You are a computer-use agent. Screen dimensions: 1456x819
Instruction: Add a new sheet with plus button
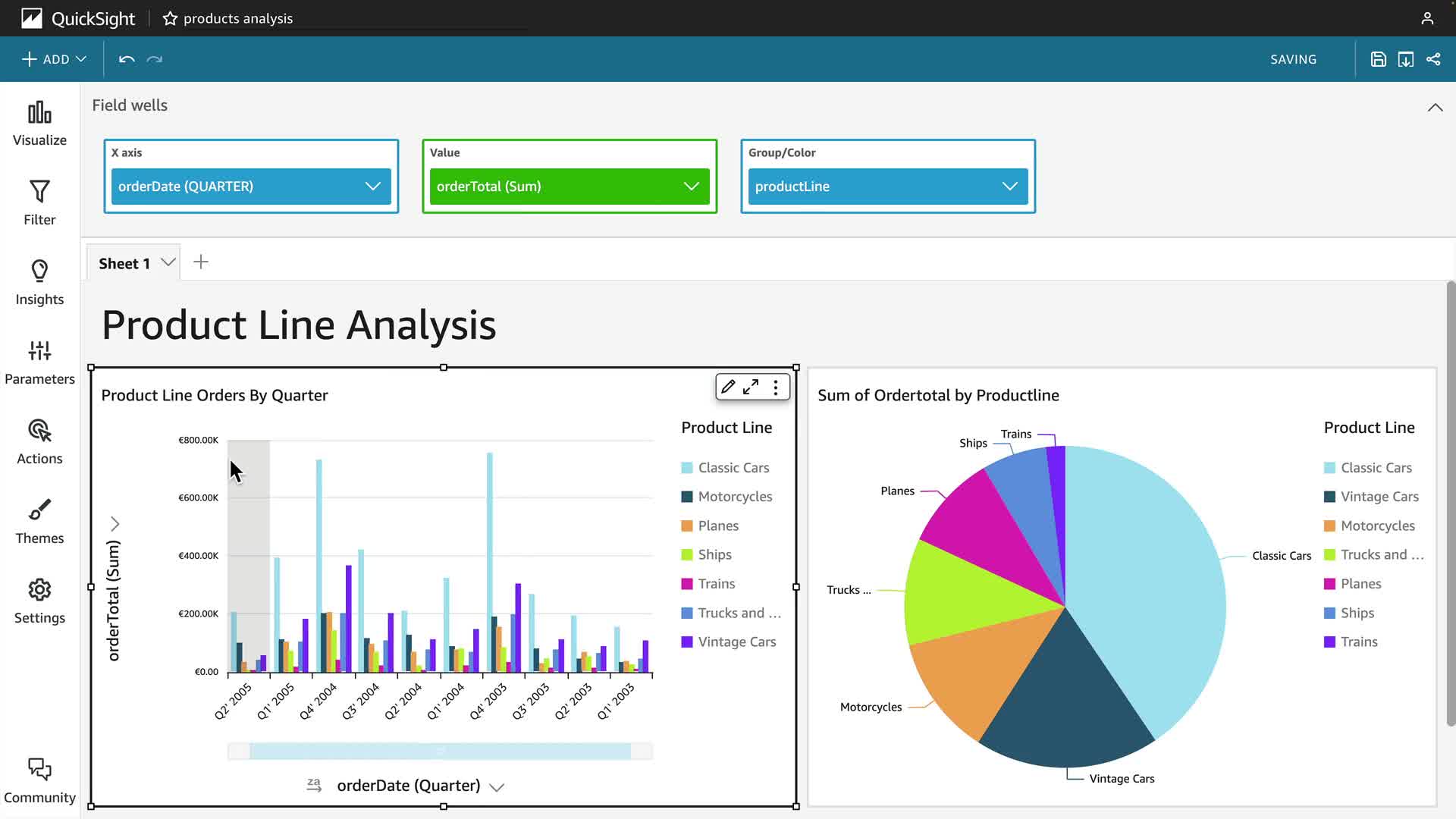pos(201,262)
